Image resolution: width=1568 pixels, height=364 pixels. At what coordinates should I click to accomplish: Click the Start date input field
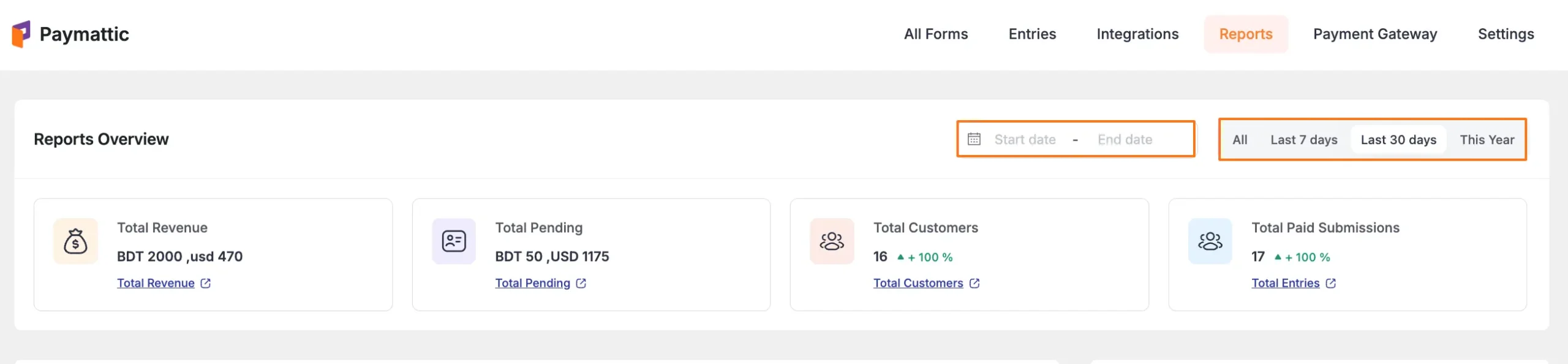1025,140
